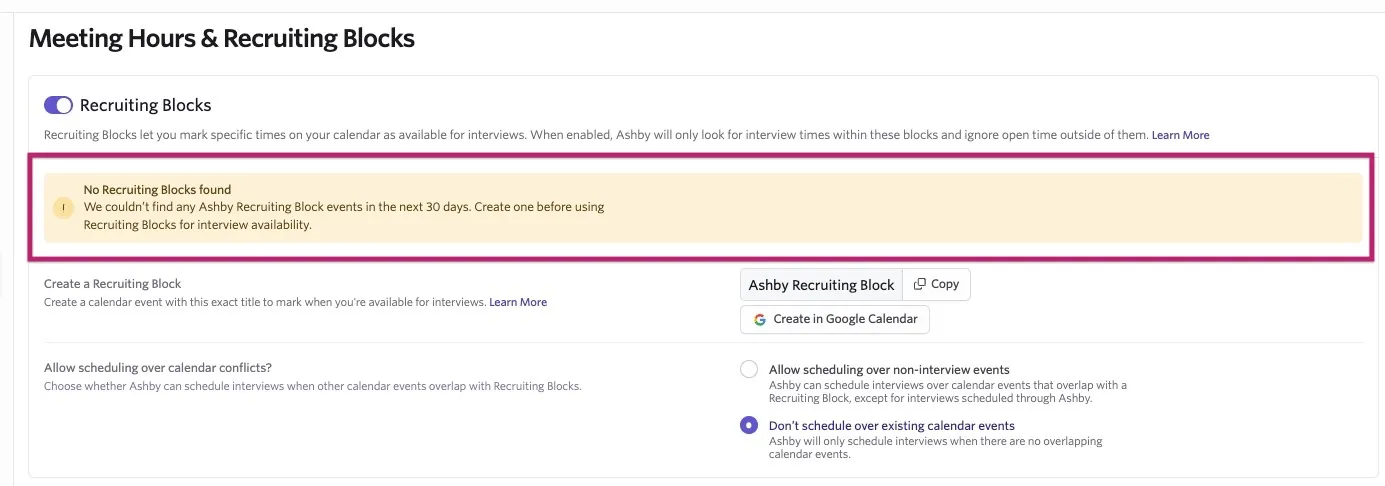Click the No Recruiting Blocks found heading
This screenshot has width=1385, height=486.
tap(157, 190)
